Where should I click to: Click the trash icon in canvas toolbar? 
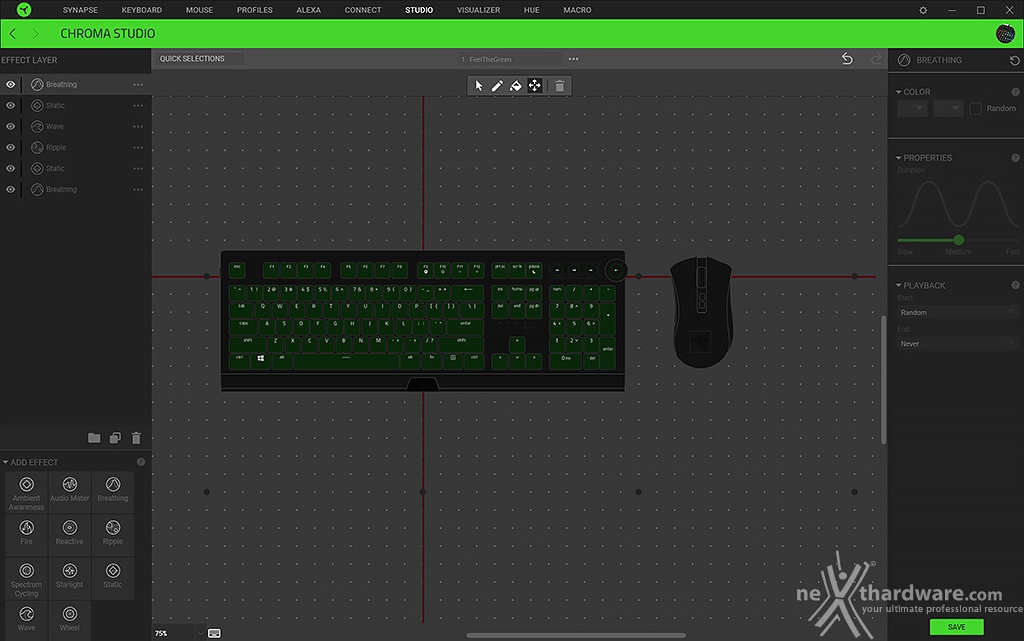[x=560, y=86]
